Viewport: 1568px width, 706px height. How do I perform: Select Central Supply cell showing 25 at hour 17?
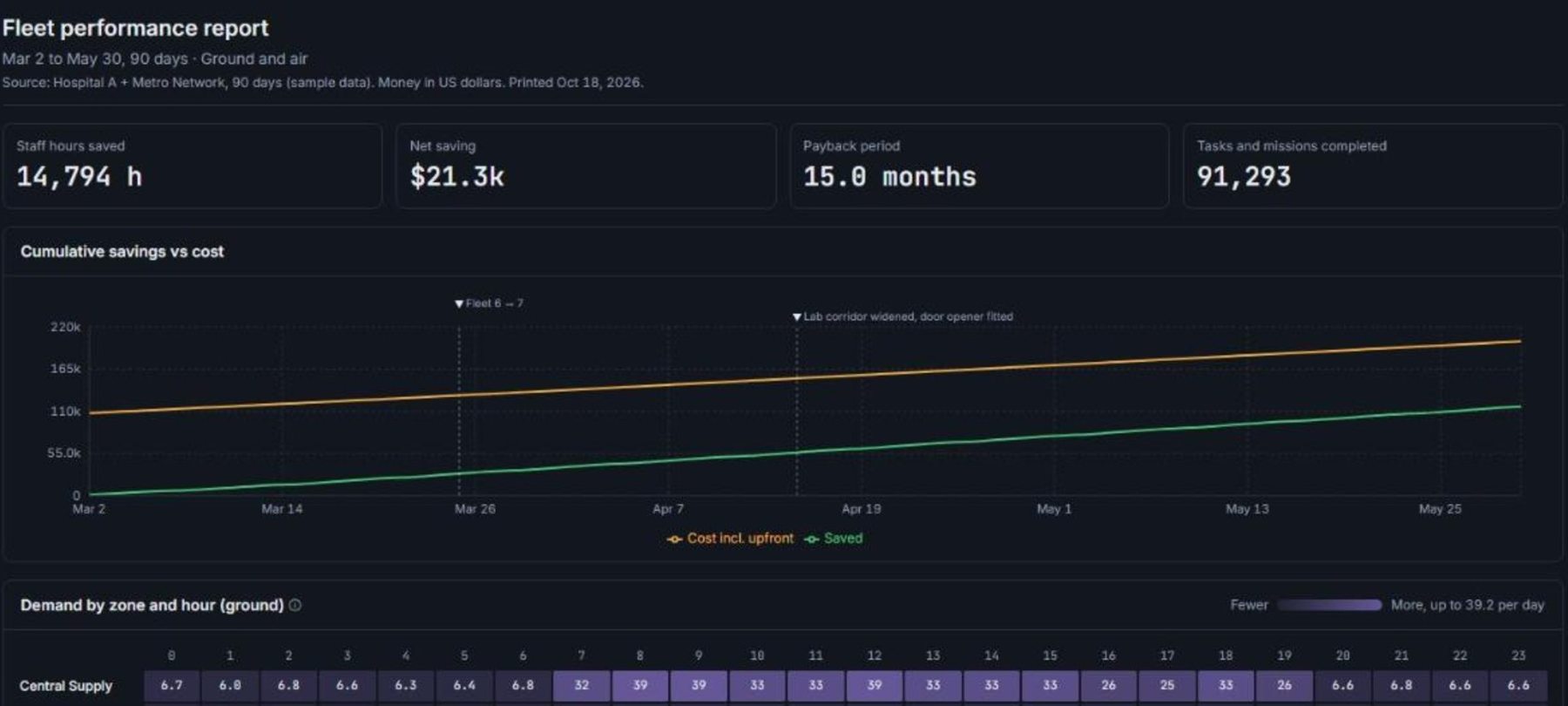pyautogui.click(x=1167, y=686)
